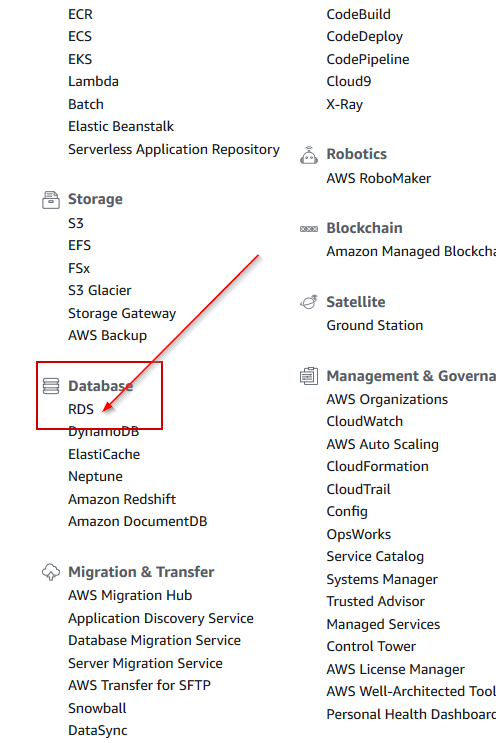Select CodePipeline service
This screenshot has height=743, width=496.
[x=368, y=59]
